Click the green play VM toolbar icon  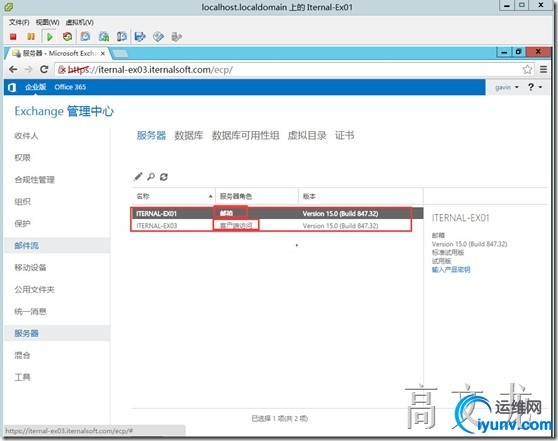point(49,37)
